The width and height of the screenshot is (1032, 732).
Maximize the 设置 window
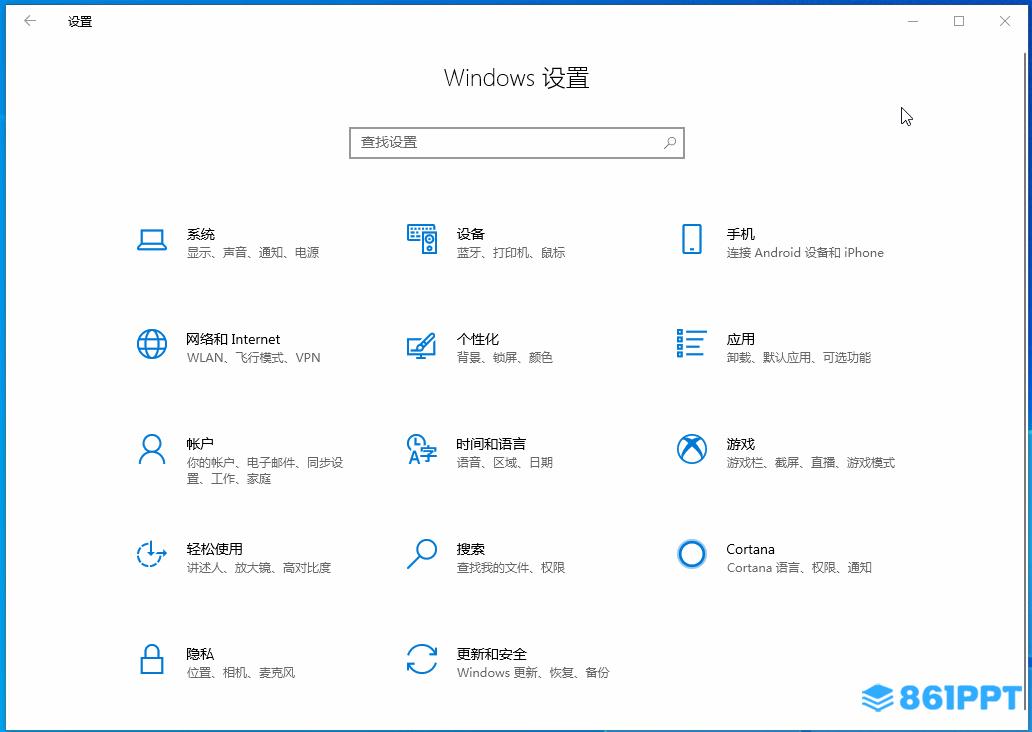coord(959,21)
